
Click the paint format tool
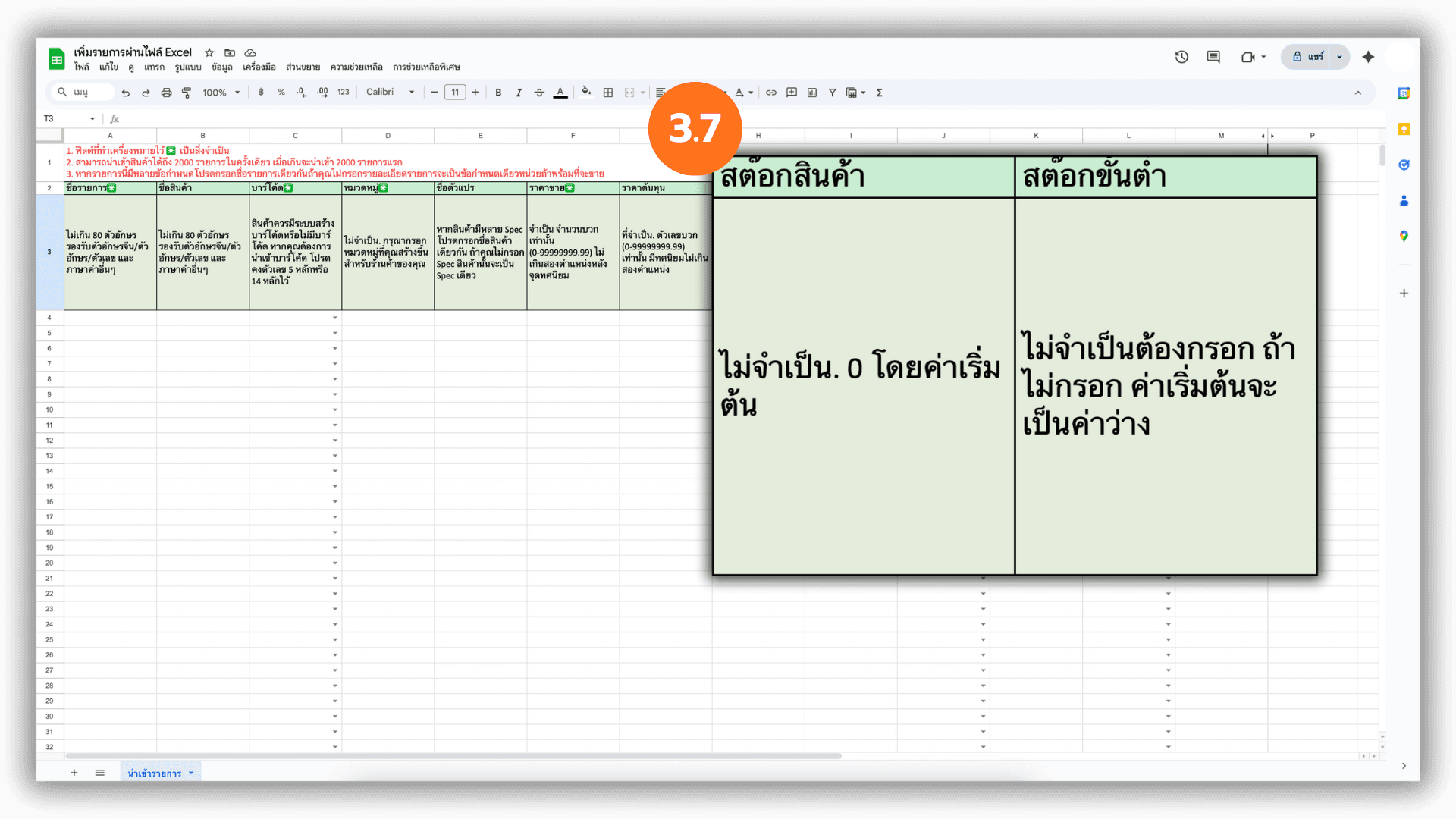coord(187,93)
